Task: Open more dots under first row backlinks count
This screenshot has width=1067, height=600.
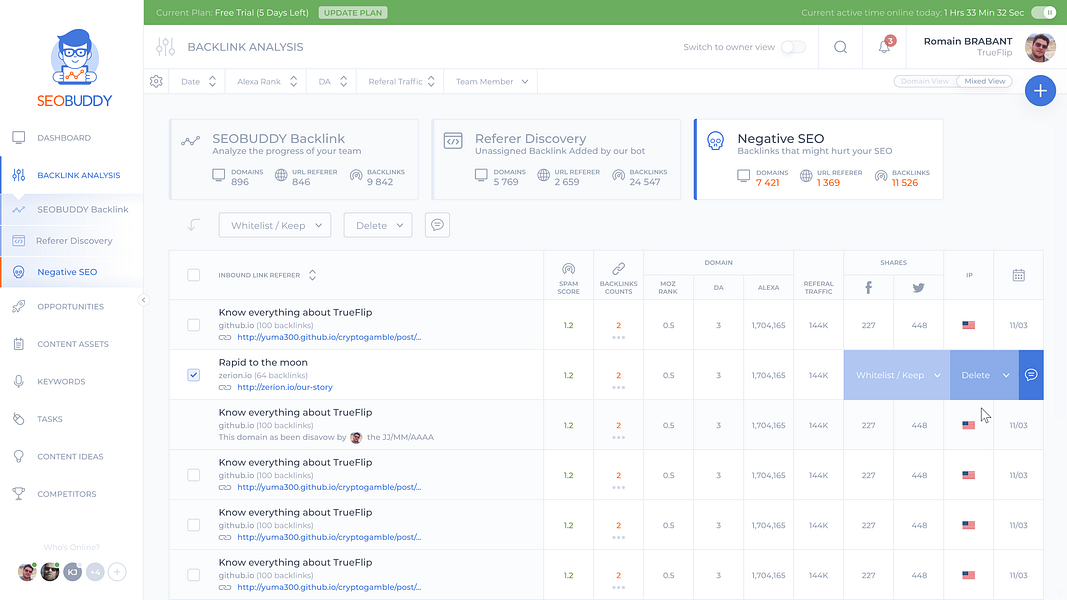Action: point(618,337)
